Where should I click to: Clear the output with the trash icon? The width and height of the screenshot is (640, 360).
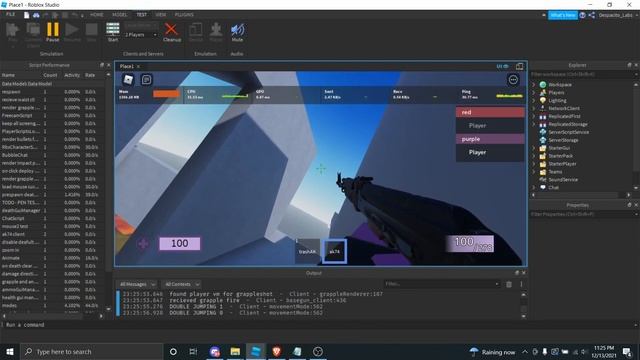[x=509, y=284]
